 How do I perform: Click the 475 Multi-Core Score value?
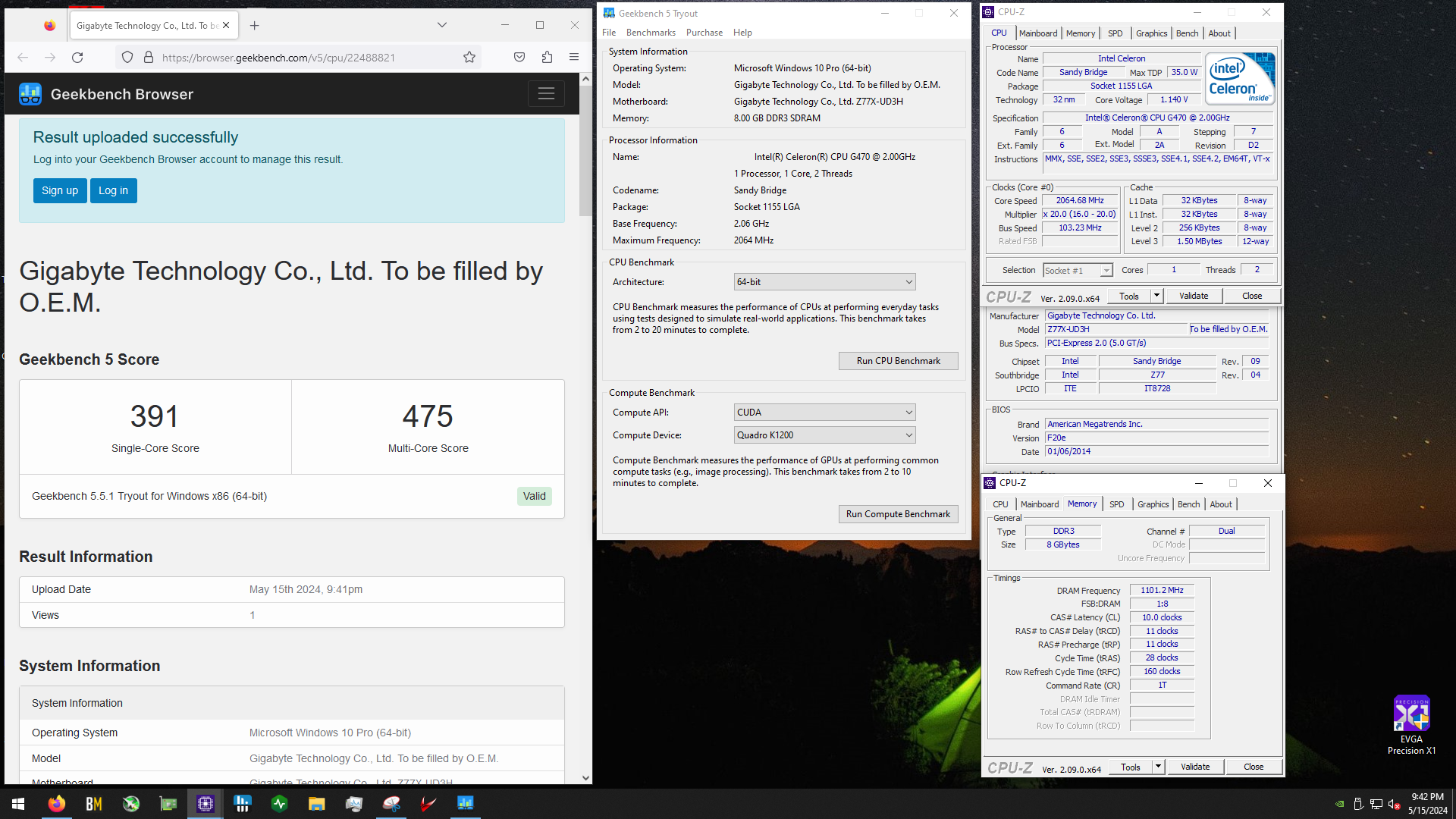click(x=428, y=416)
